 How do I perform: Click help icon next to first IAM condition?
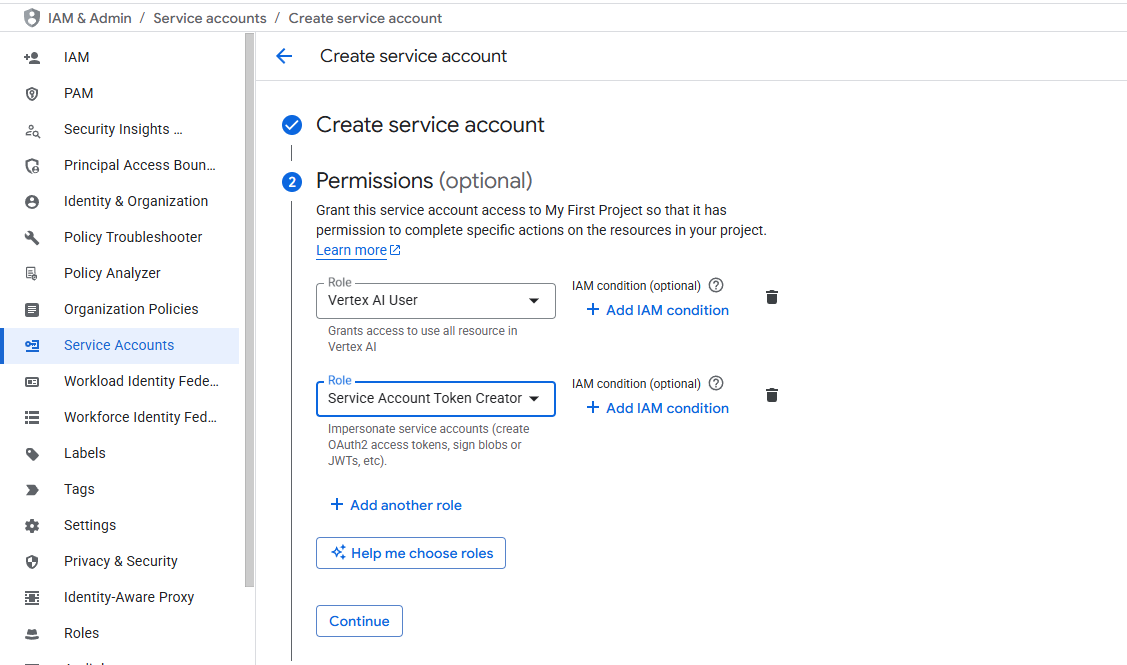click(715, 285)
